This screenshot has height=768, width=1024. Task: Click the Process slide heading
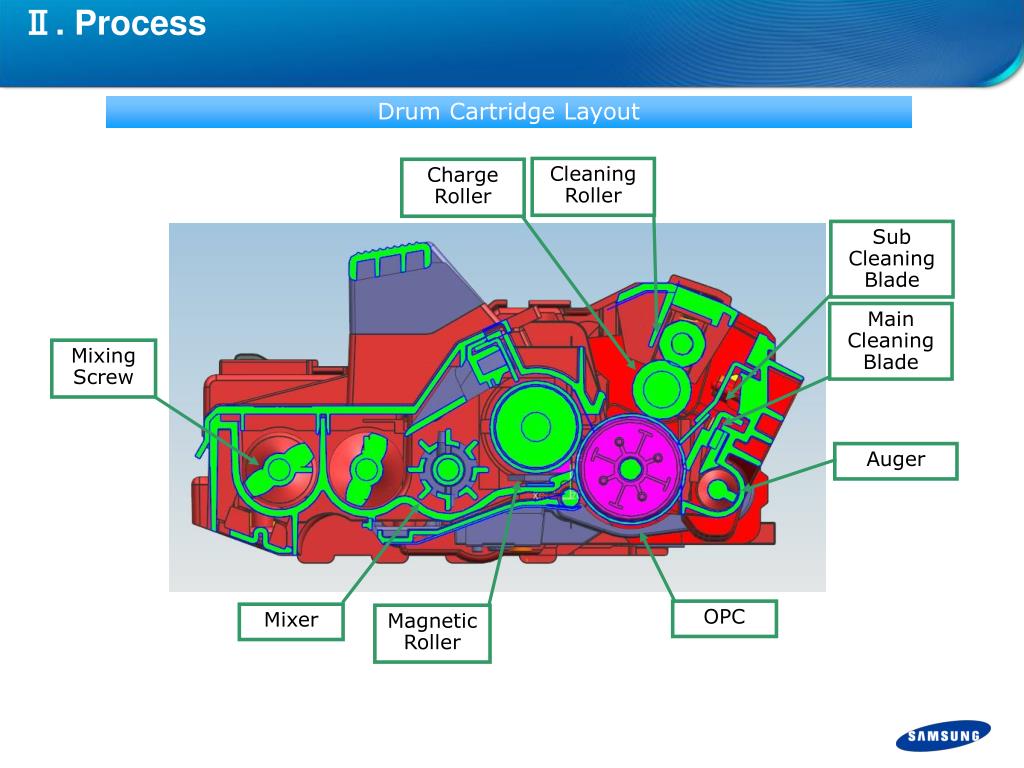(x=117, y=24)
